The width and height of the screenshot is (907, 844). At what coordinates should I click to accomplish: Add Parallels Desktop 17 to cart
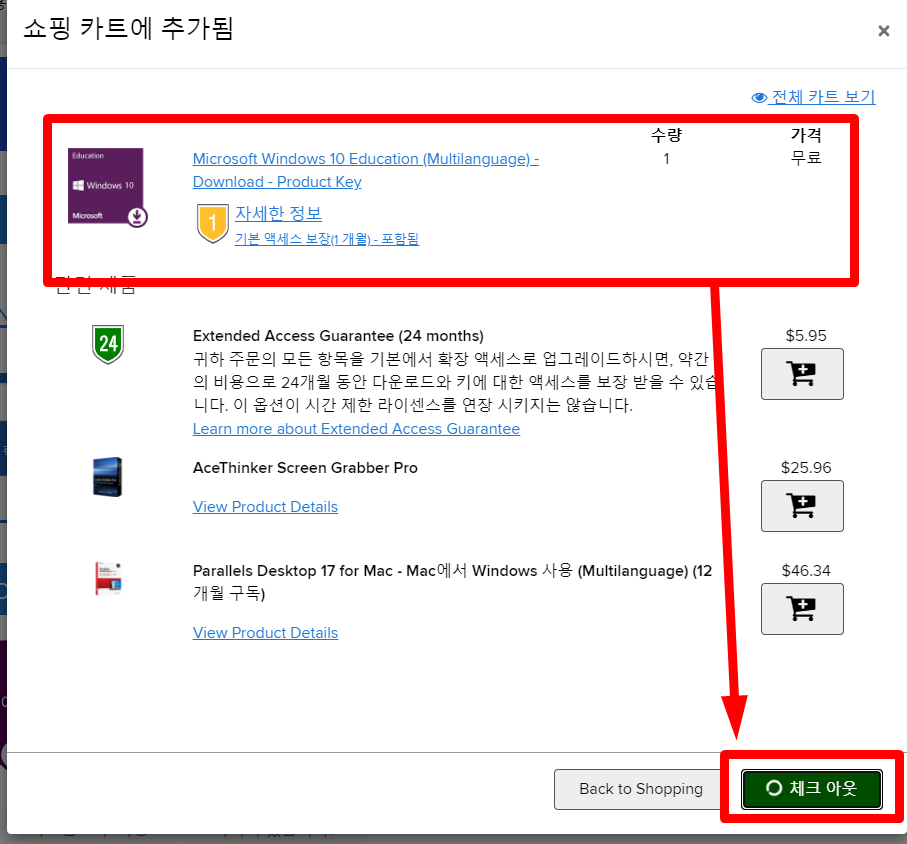tap(802, 609)
